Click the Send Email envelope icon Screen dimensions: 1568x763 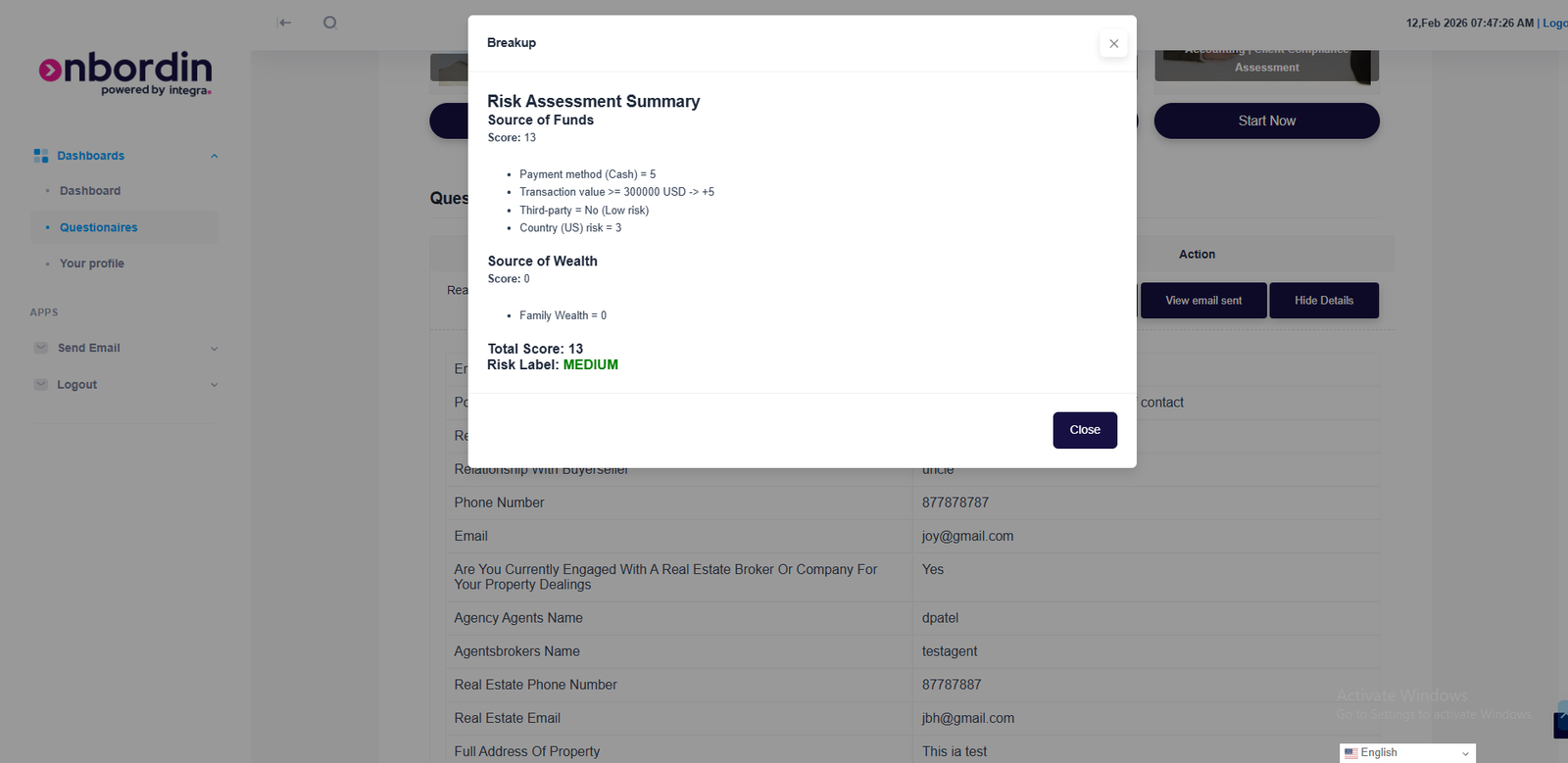coord(41,348)
